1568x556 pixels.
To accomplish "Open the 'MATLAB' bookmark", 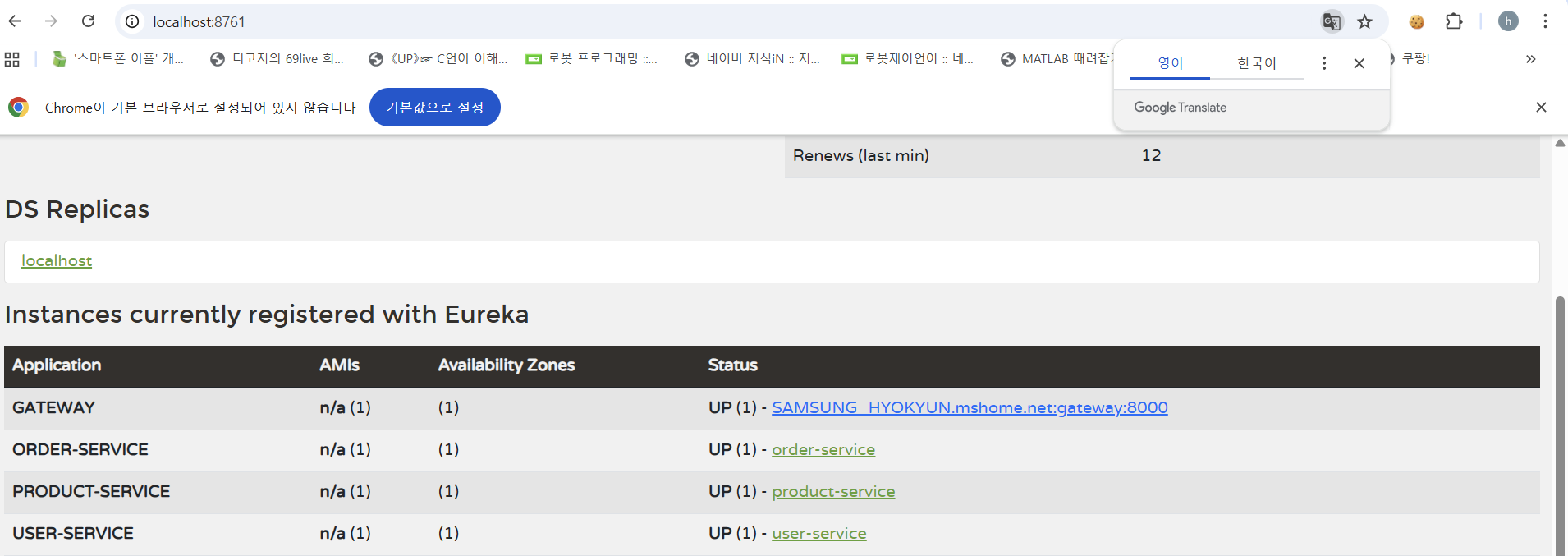I will [1057, 59].
